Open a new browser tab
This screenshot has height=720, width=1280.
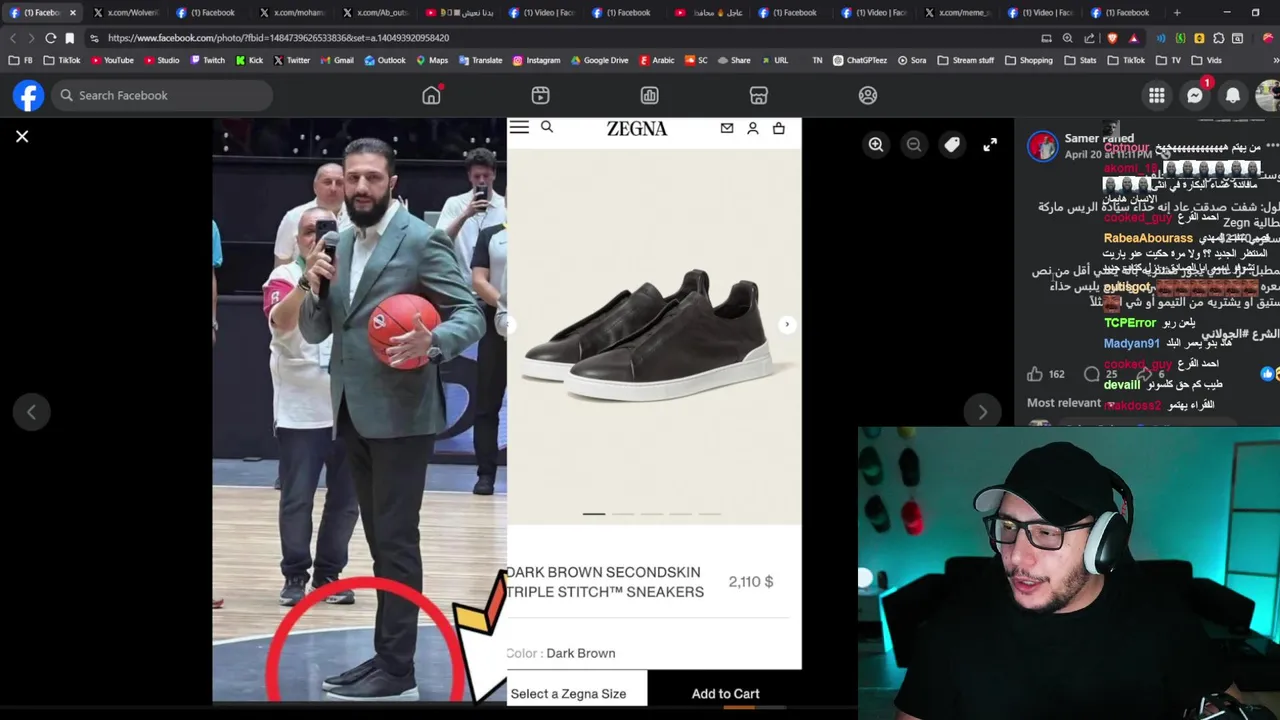1177,13
